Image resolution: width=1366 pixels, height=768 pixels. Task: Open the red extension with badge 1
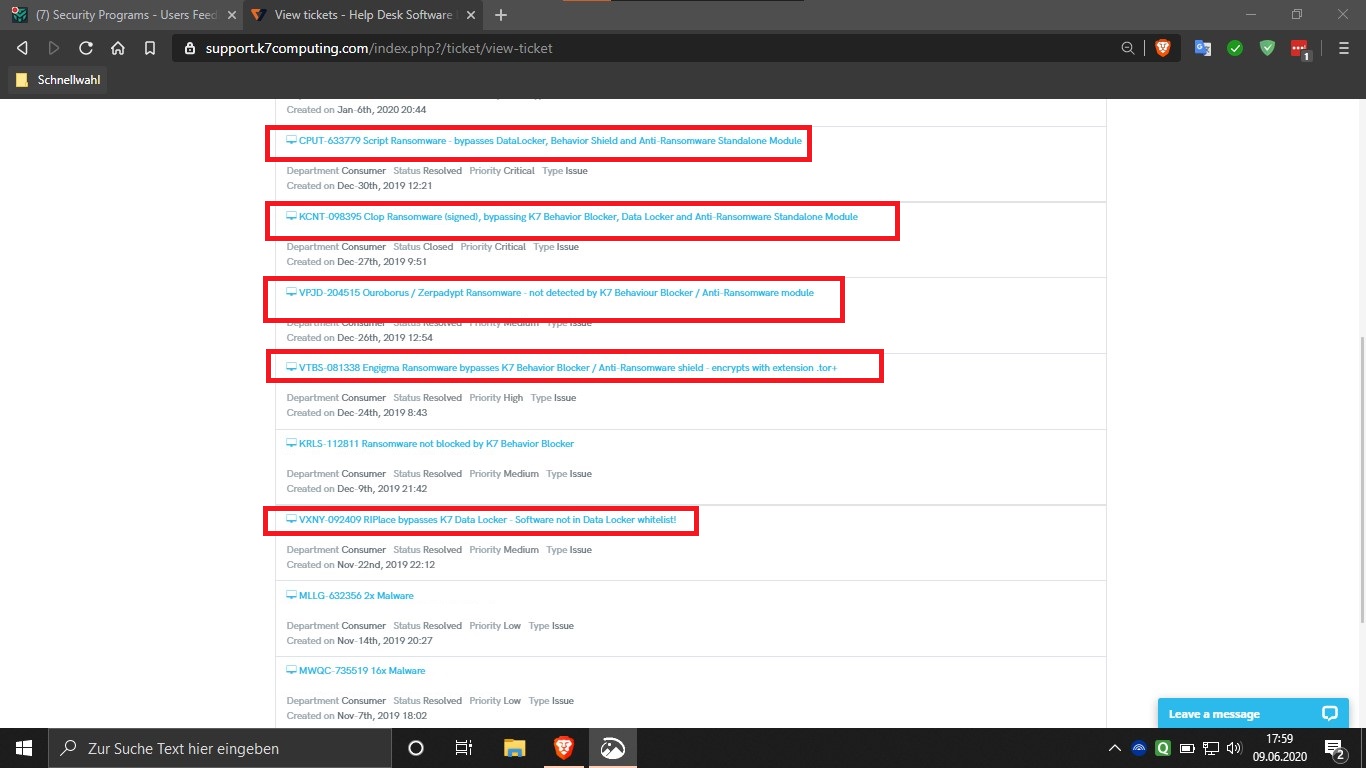tap(1299, 48)
